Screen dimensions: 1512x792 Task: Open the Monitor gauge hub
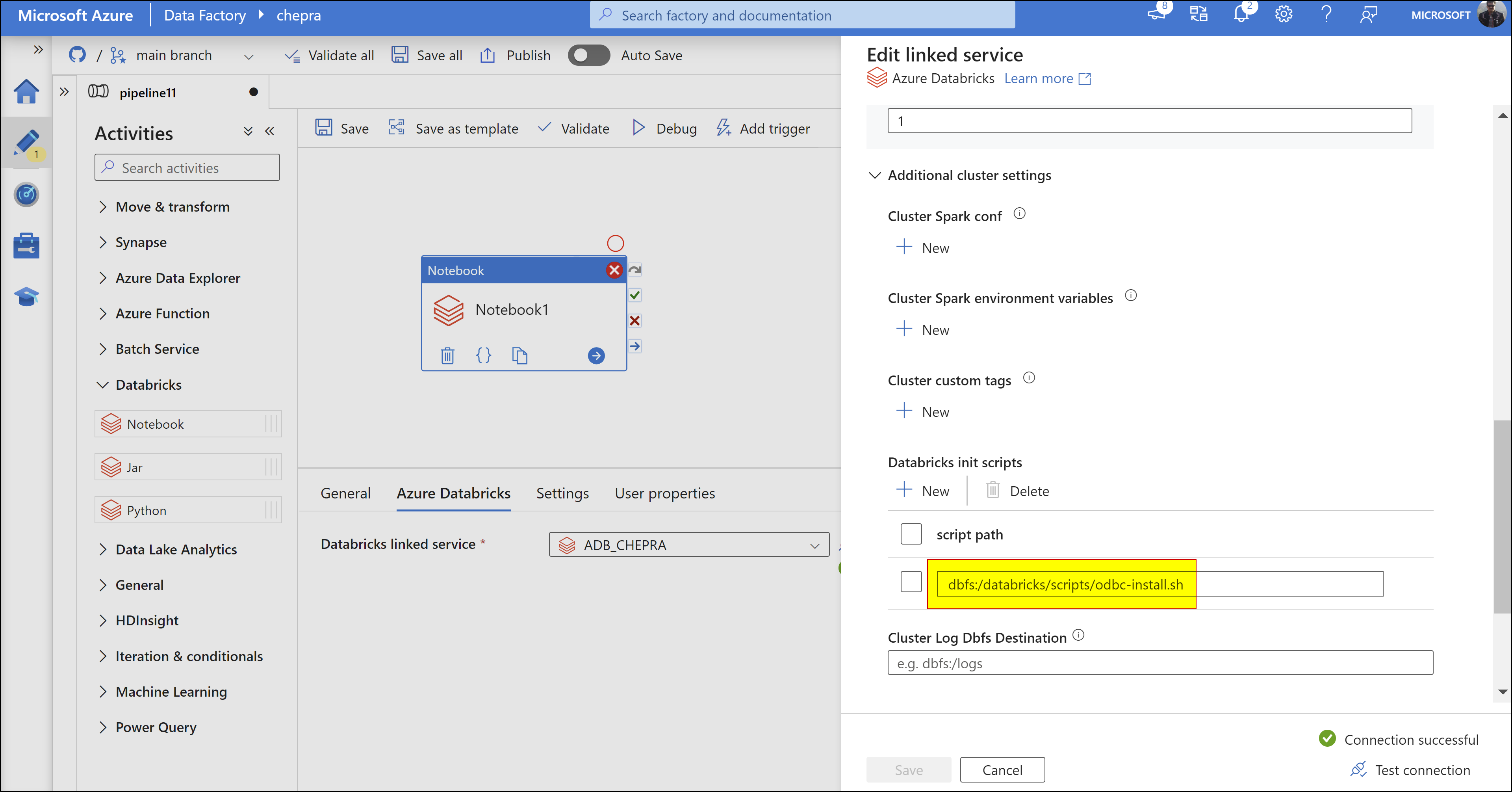(26, 194)
